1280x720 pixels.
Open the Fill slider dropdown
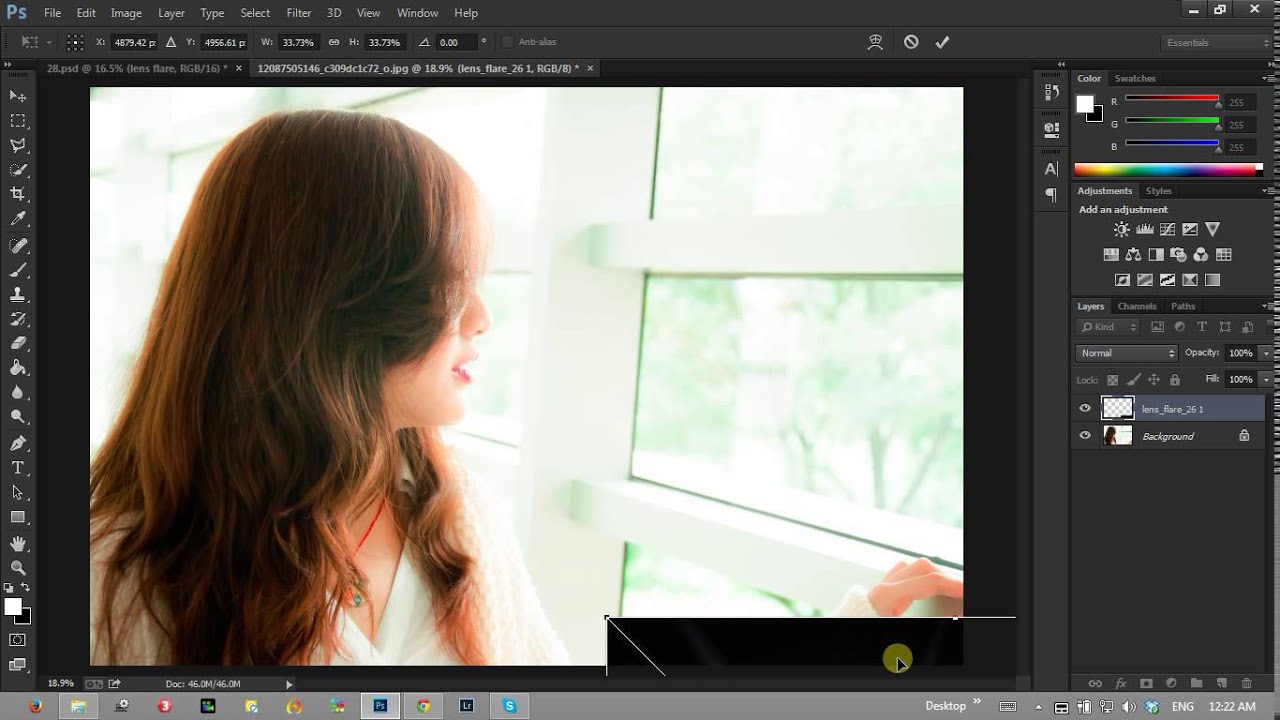(1266, 380)
